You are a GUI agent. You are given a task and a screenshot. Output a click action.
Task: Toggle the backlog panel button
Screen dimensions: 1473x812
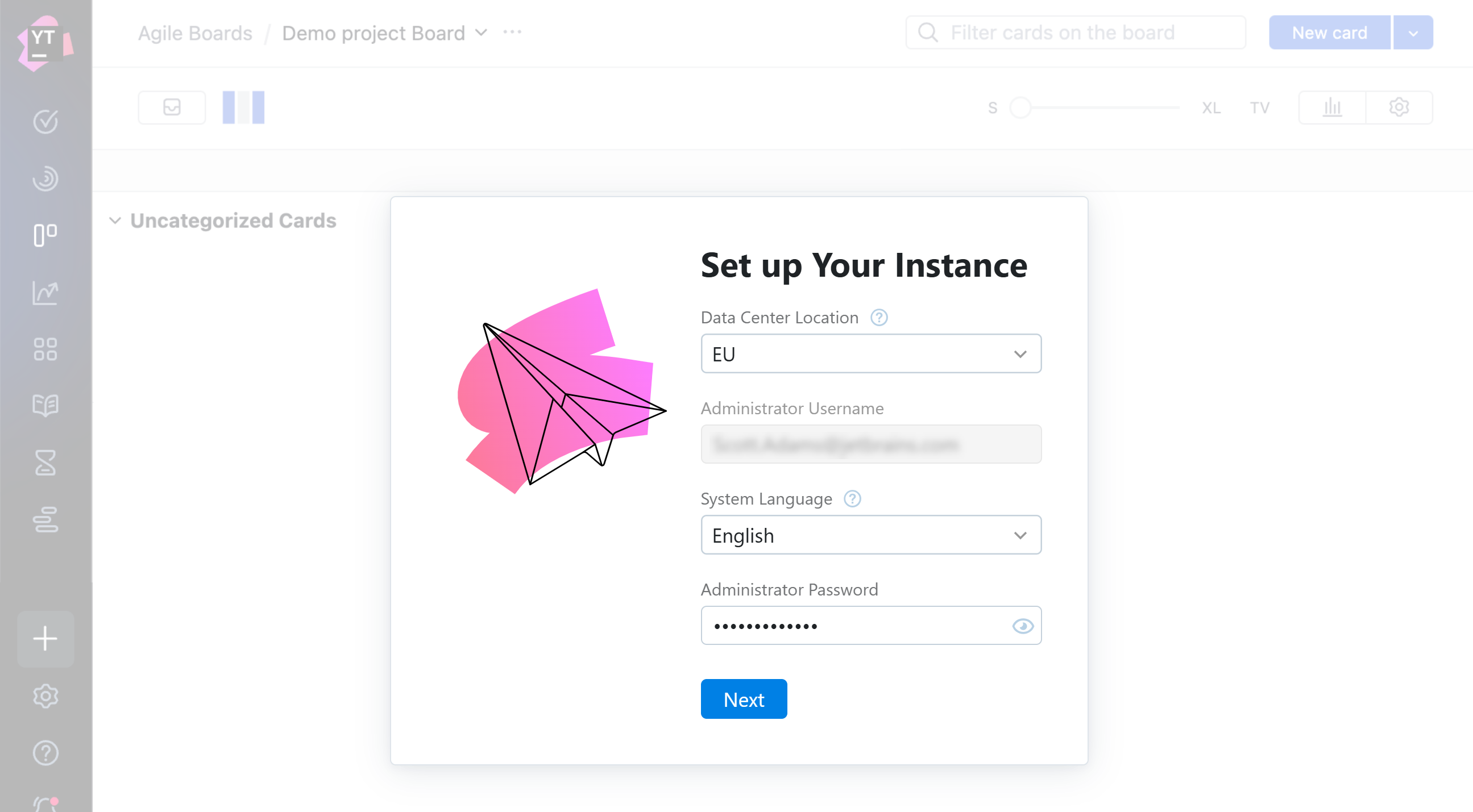pos(172,107)
